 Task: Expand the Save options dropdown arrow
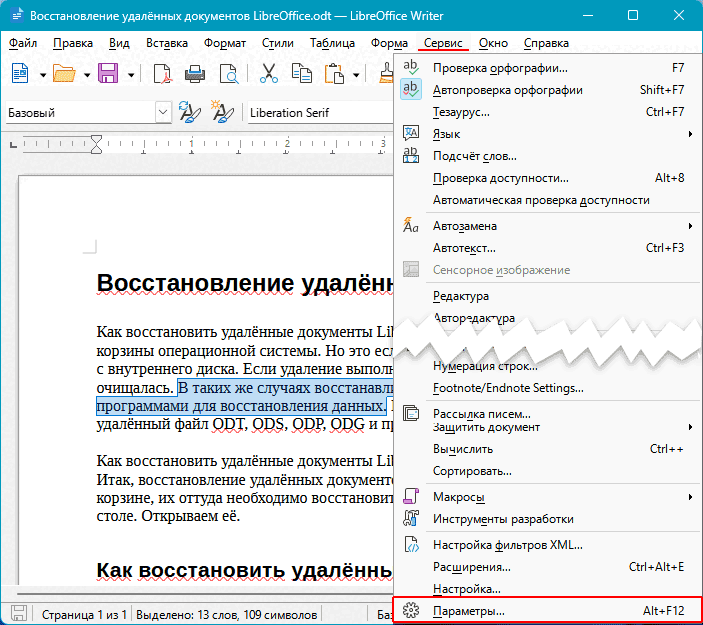(131, 75)
